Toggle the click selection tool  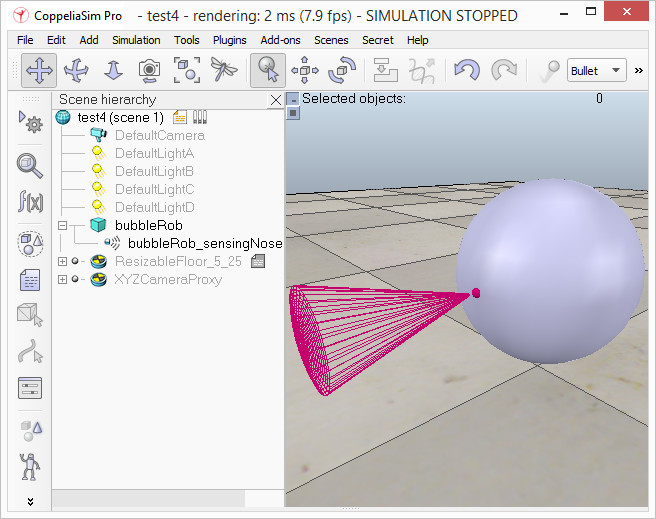pyautogui.click(x=268, y=70)
